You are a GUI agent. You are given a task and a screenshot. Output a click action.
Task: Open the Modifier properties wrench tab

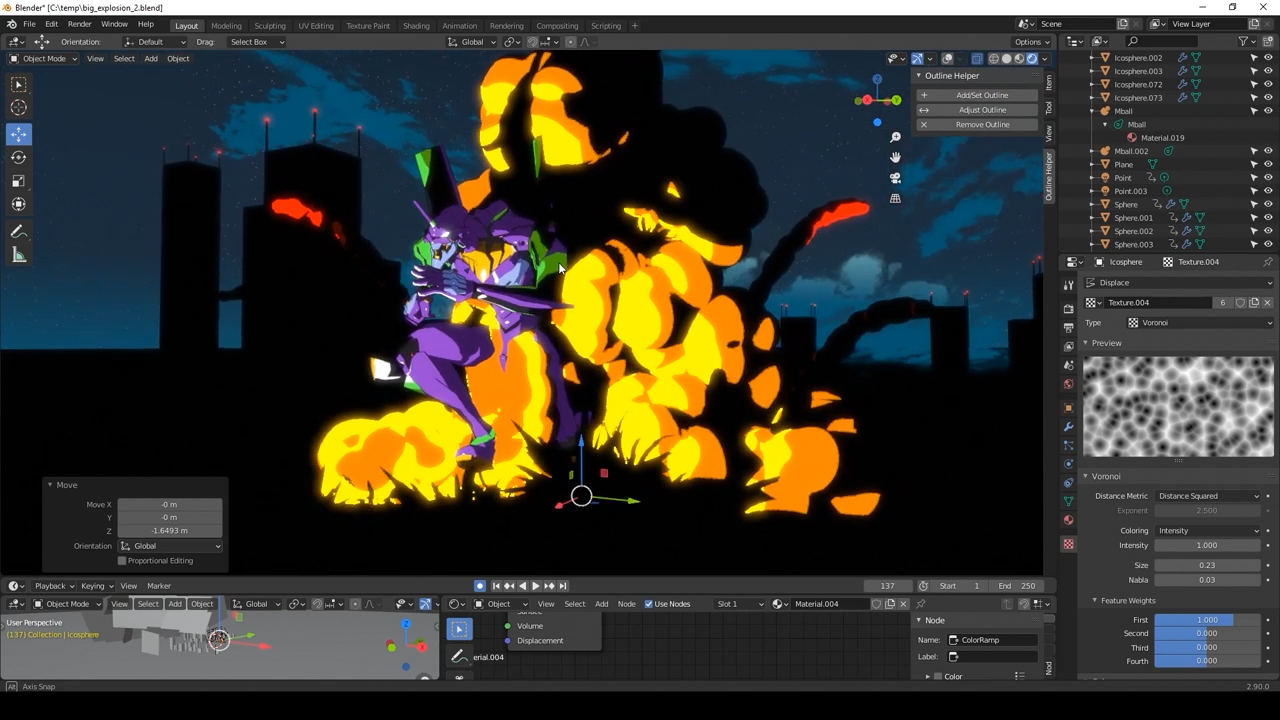tap(1068, 427)
